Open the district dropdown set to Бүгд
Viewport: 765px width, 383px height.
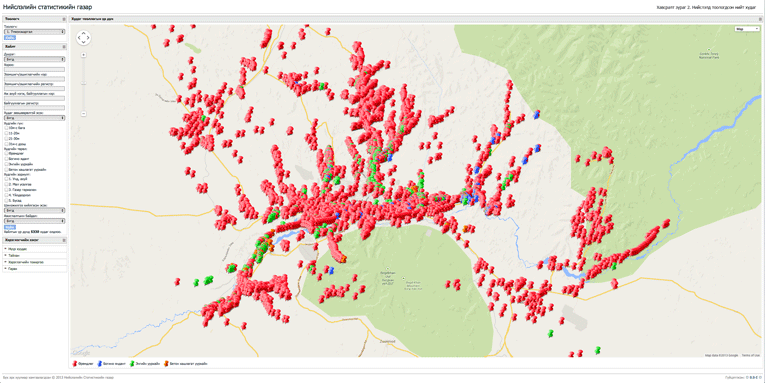click(x=34, y=60)
